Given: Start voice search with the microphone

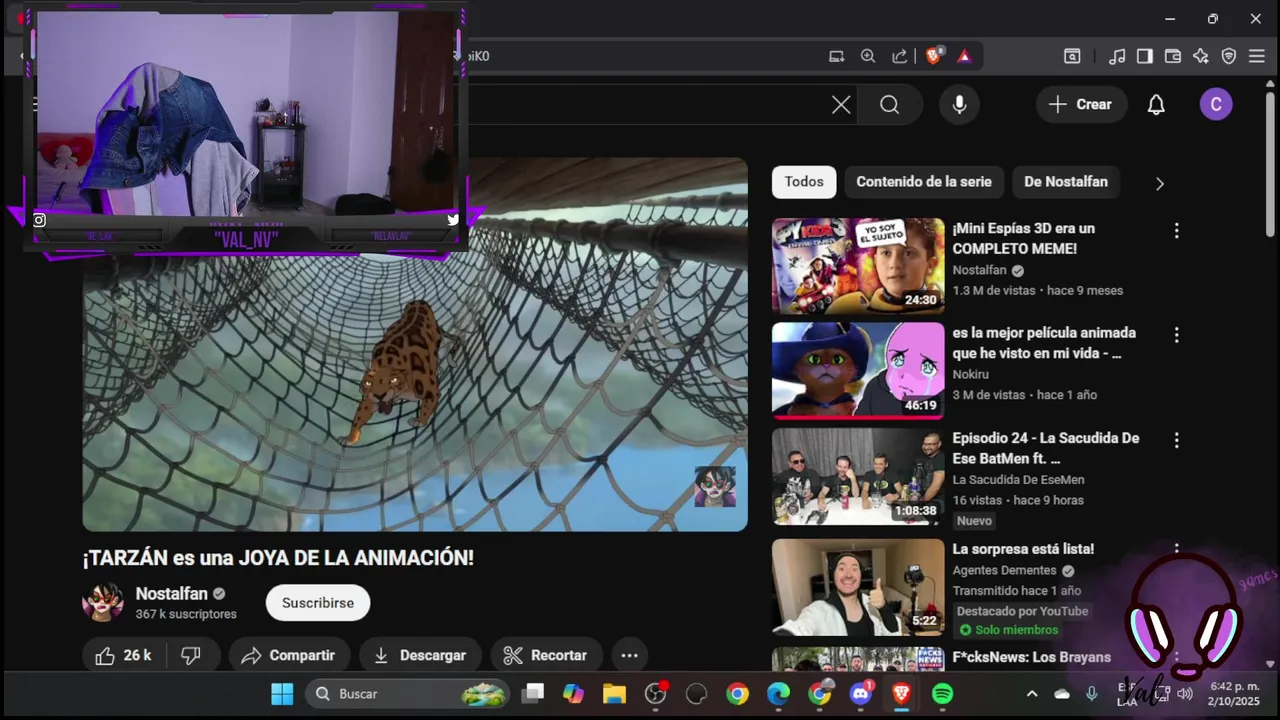Looking at the screenshot, I should tap(959, 104).
